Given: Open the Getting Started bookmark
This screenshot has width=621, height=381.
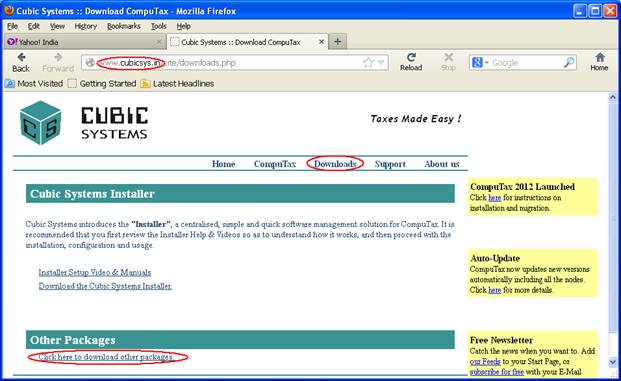Looking at the screenshot, I should coord(102,84).
